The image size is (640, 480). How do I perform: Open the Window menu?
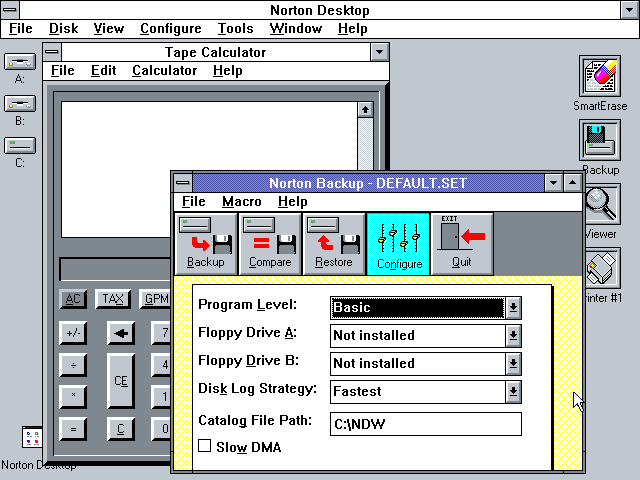click(296, 29)
